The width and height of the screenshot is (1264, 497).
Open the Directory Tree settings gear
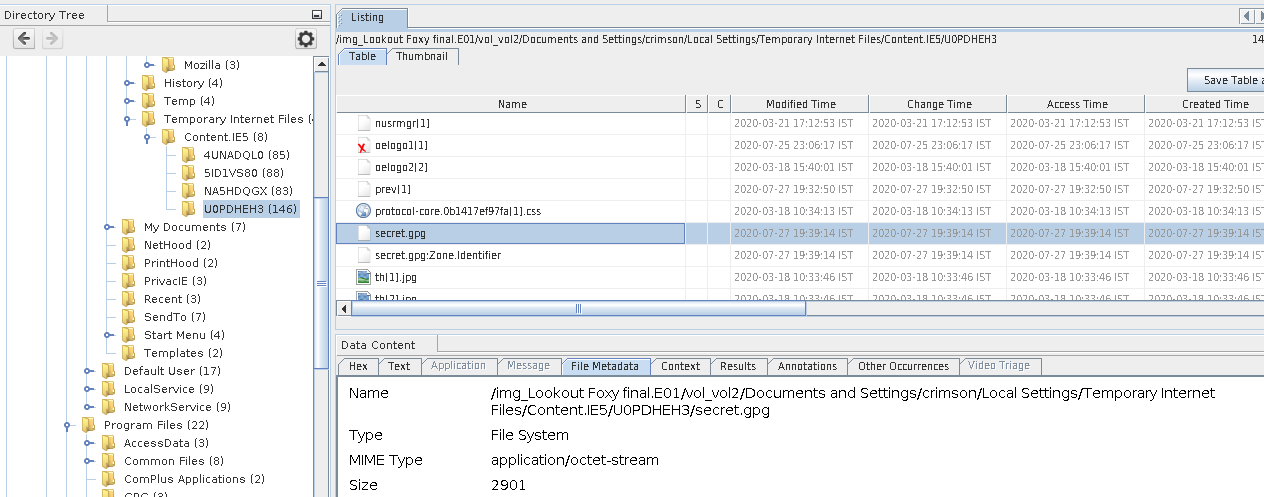point(305,39)
